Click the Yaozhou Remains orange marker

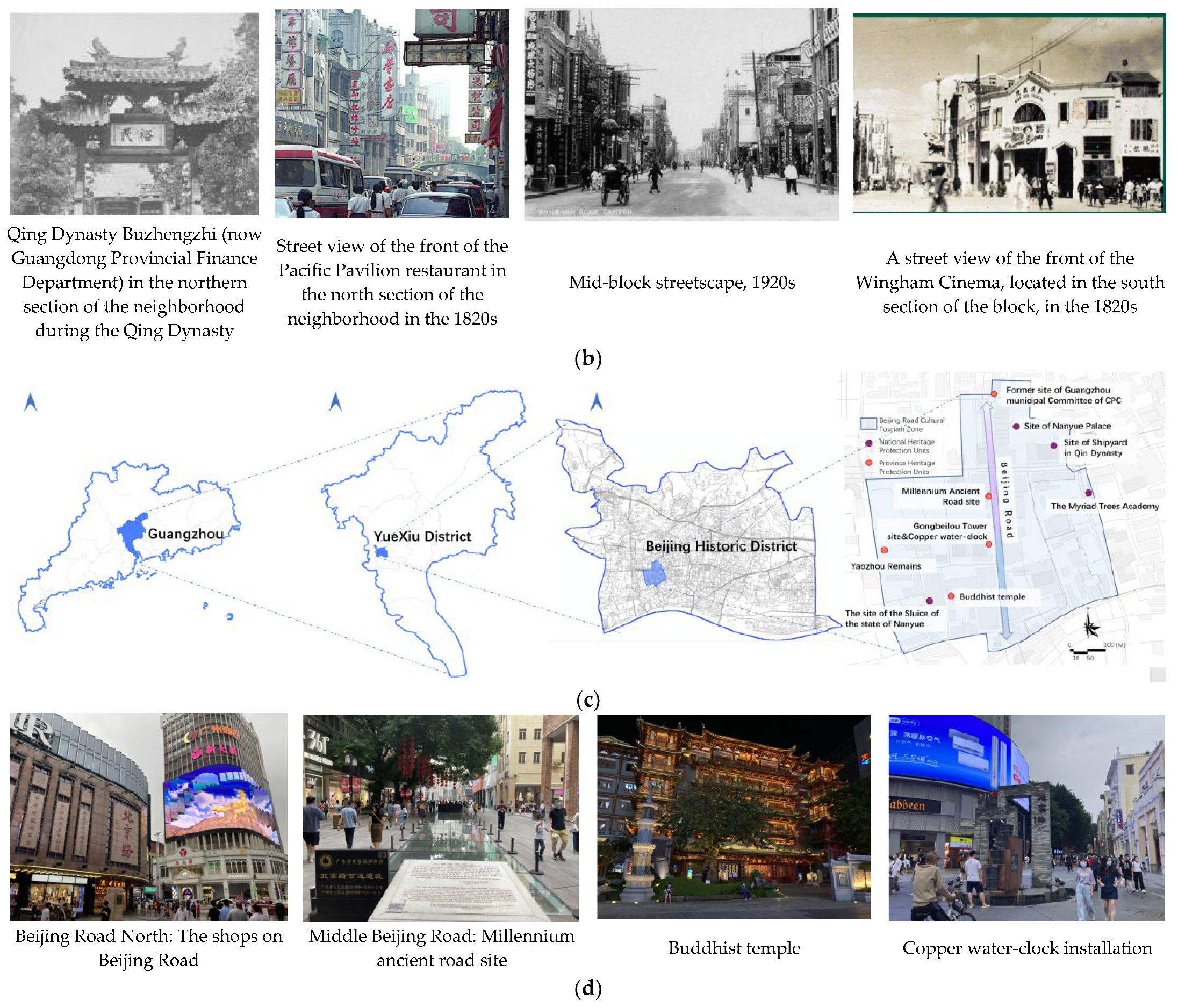tap(884, 550)
